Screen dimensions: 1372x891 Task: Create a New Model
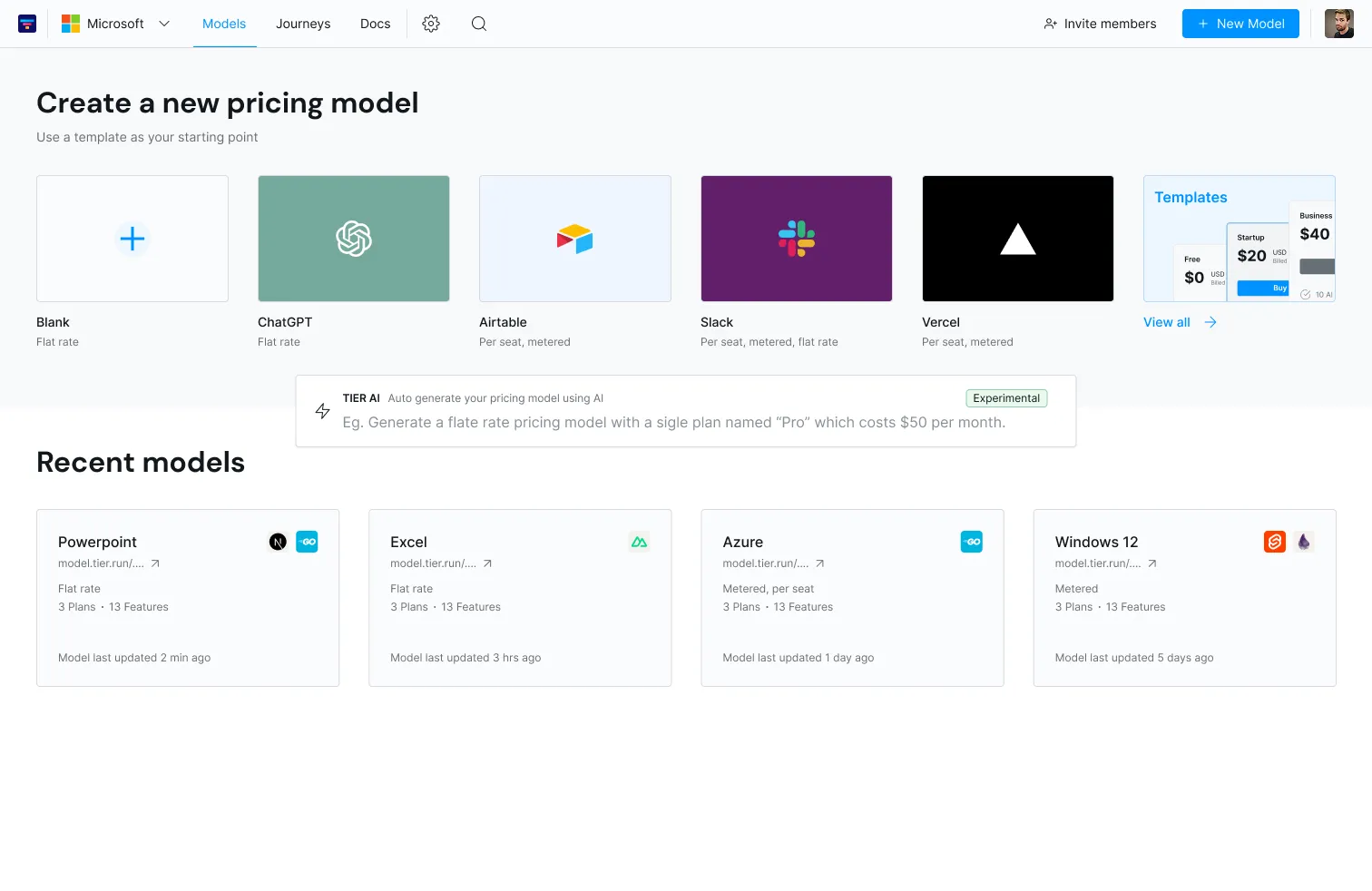coord(1240,24)
